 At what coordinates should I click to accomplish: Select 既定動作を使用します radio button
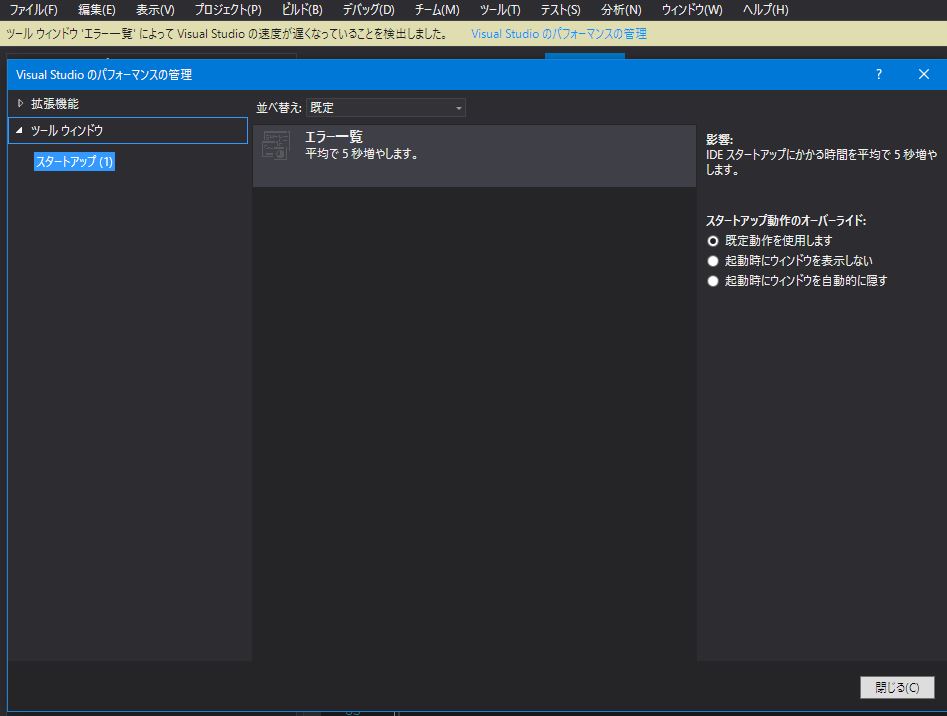tap(713, 241)
